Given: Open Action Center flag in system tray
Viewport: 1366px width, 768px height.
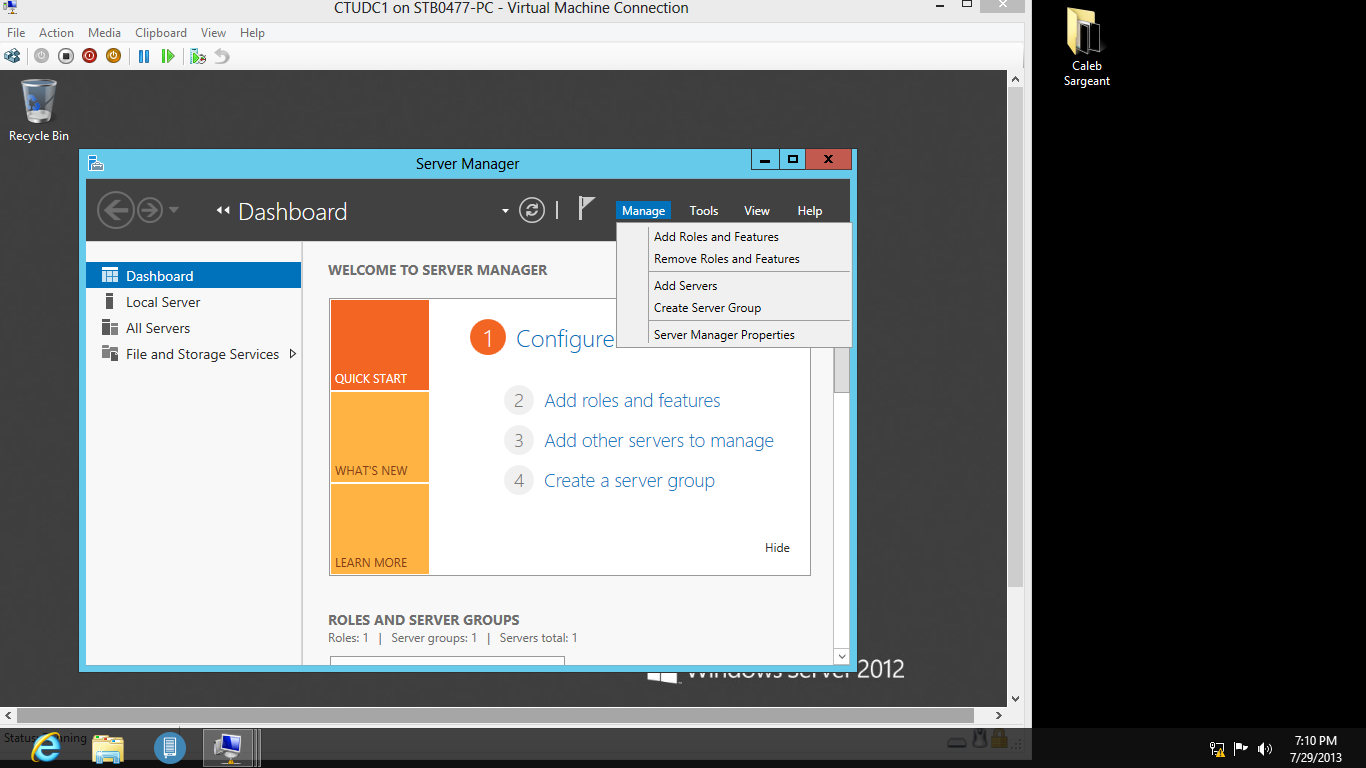Looking at the screenshot, I should [1241, 748].
